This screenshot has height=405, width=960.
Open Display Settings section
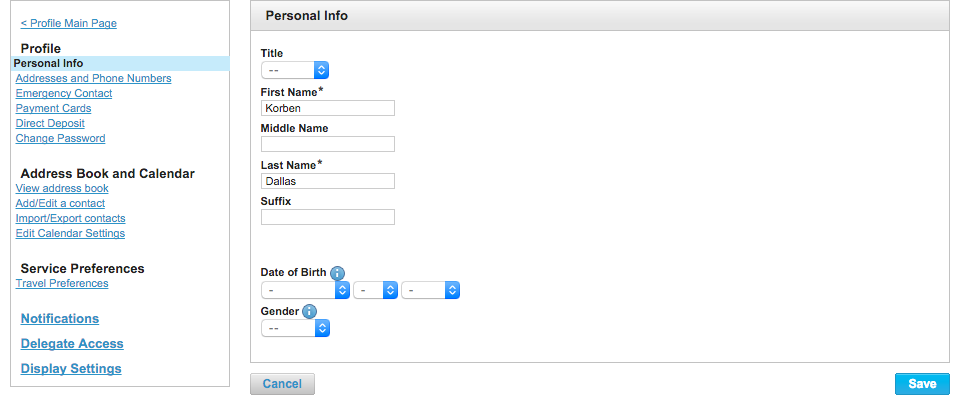[x=71, y=369]
